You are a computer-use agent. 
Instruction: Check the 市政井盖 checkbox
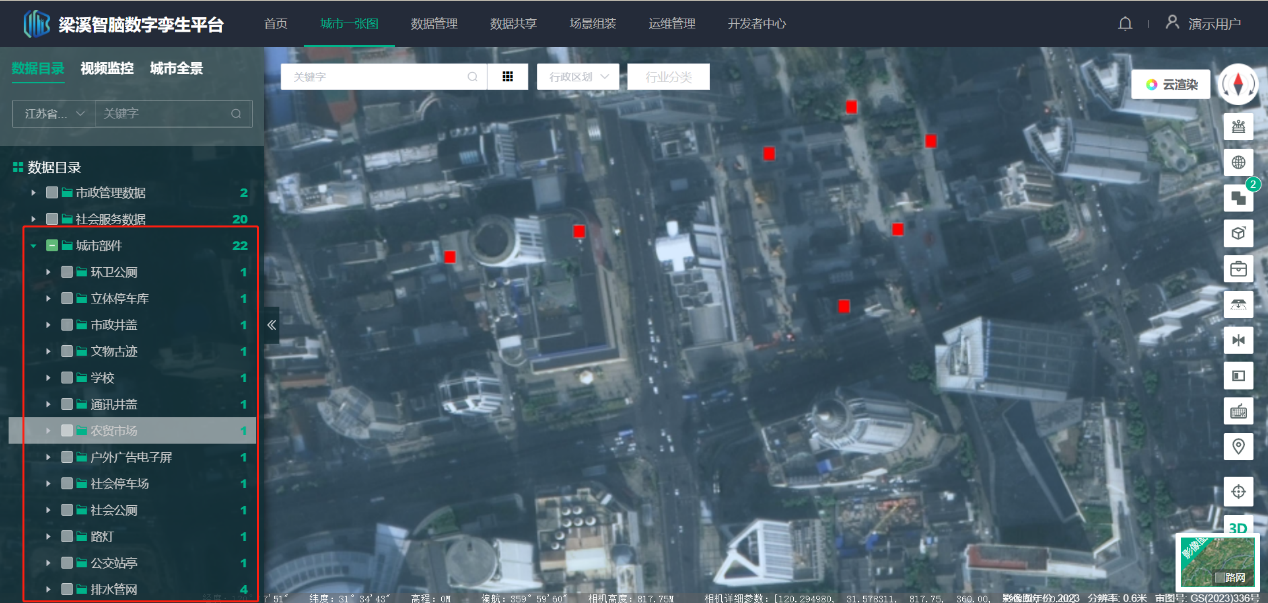[67, 325]
